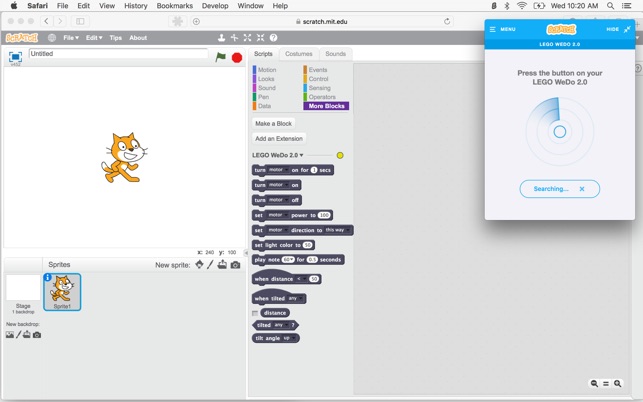Choose backdrop from library icon
This screenshot has width=643, height=402.
10,335
